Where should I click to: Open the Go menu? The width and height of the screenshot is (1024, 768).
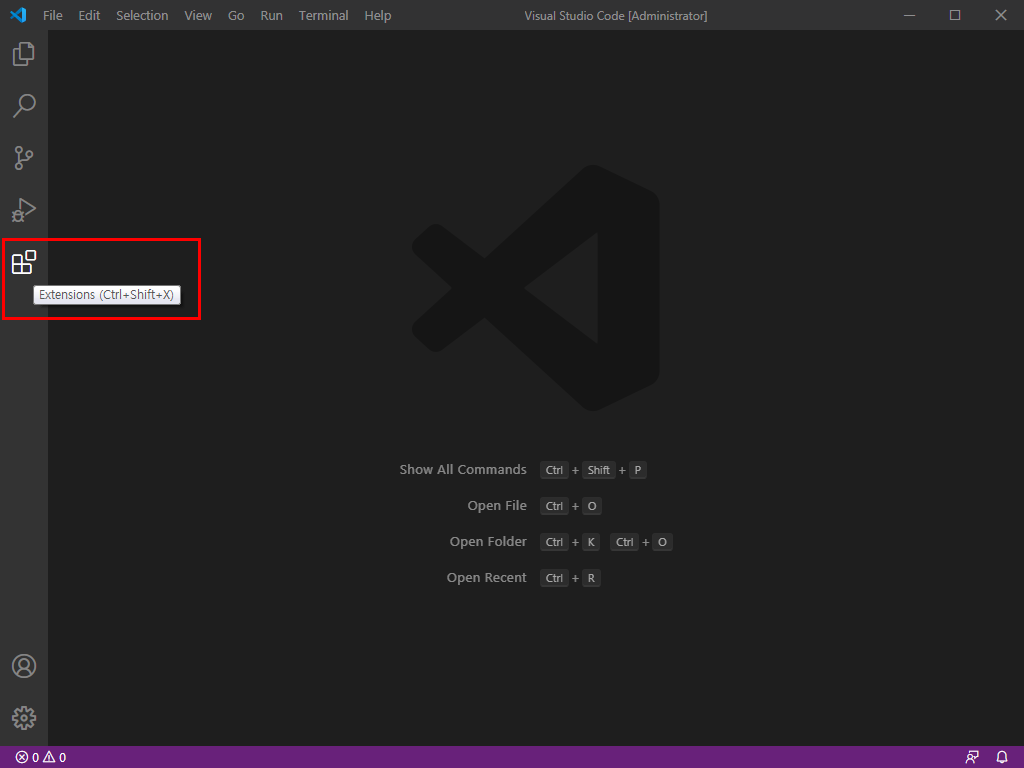[236, 15]
